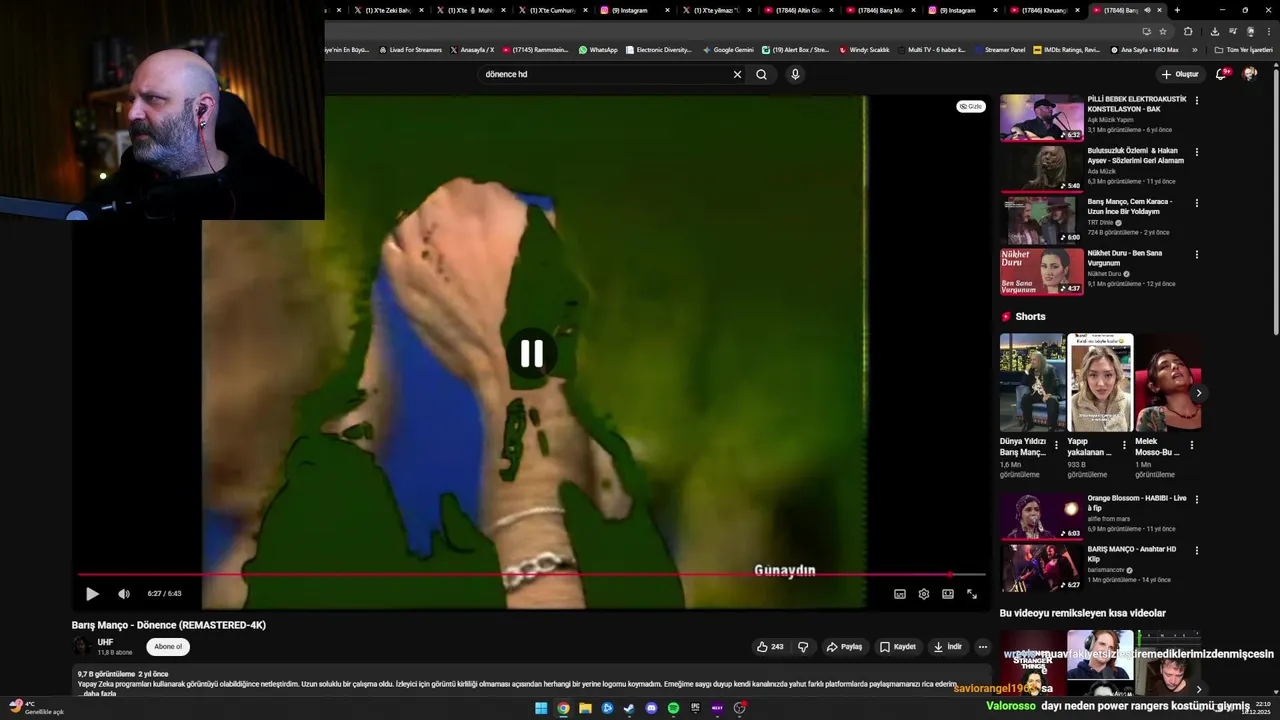Open options for the Melek Mosso short
Image resolution: width=1280 pixels, height=720 pixels.
tap(1191, 445)
